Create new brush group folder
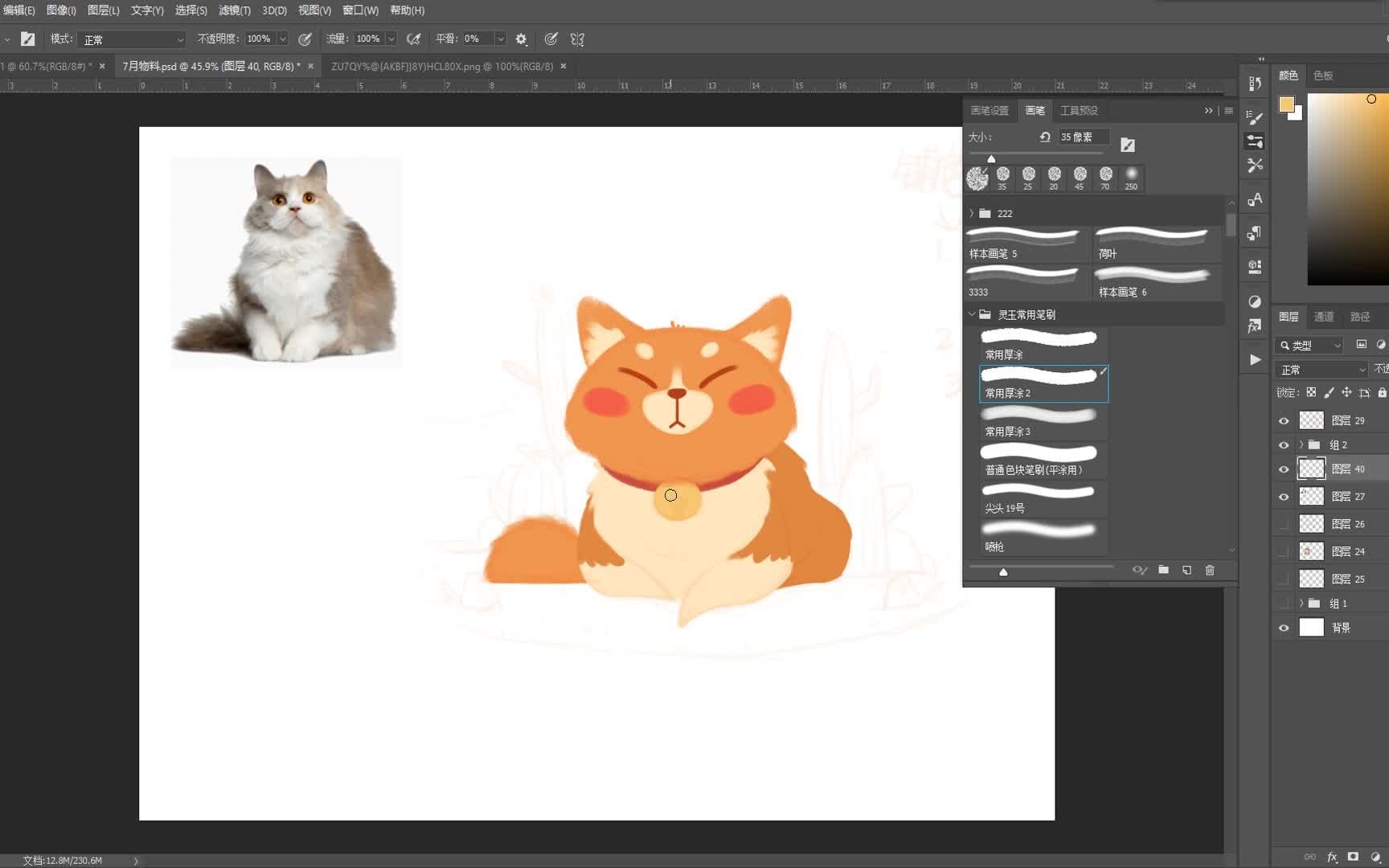The width and height of the screenshot is (1389, 868). [x=1163, y=570]
